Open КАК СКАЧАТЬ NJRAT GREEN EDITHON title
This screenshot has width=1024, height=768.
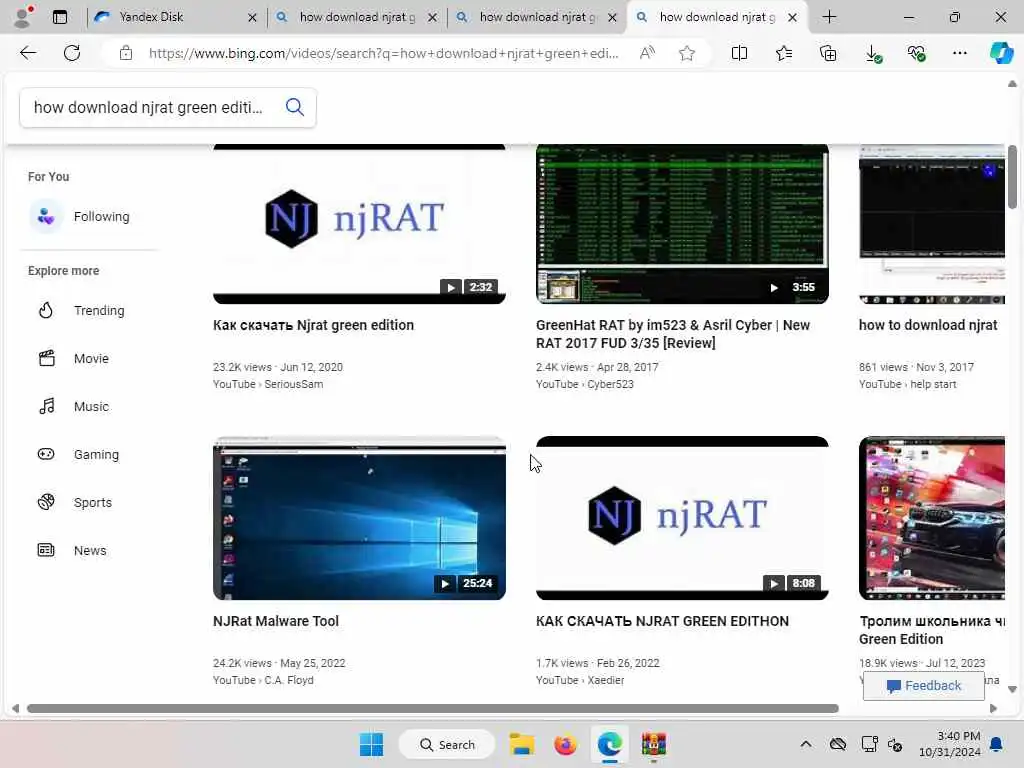[x=662, y=621]
